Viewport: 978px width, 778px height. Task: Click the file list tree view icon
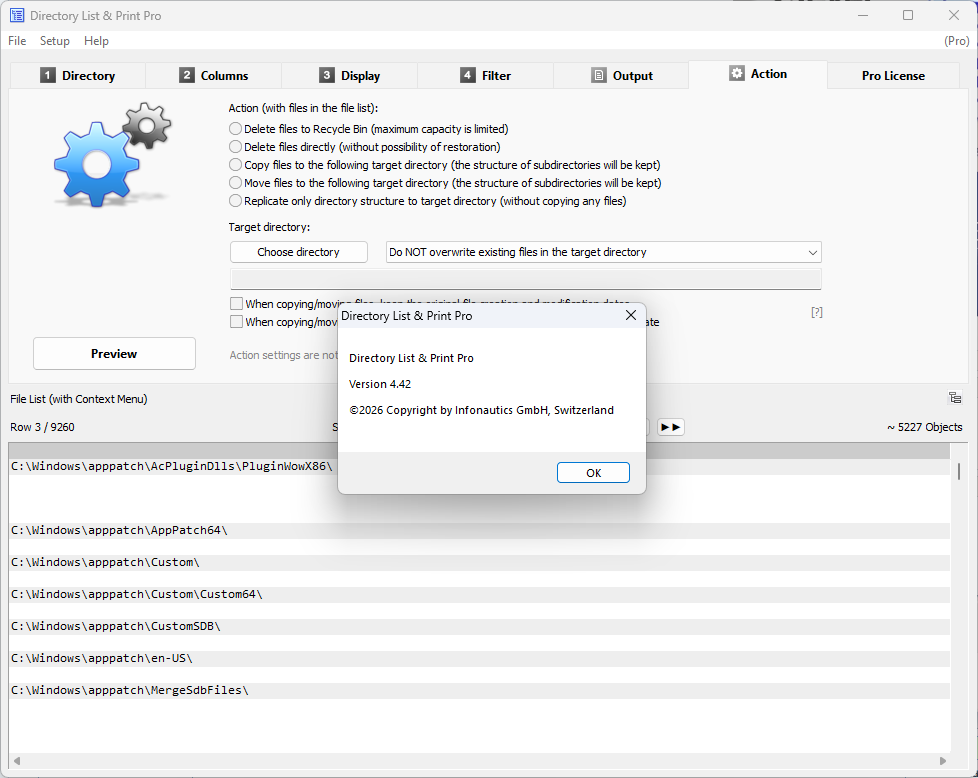tap(954, 398)
